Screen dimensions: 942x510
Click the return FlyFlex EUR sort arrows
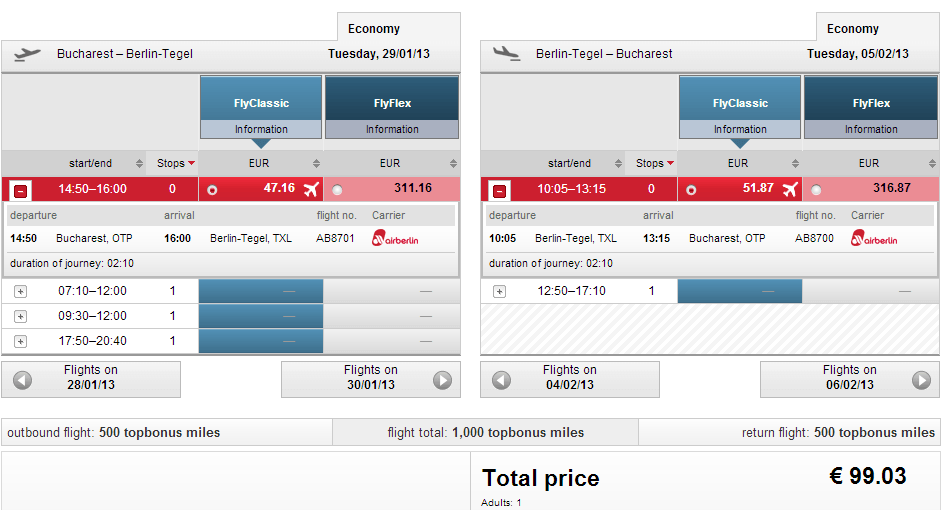[931, 164]
